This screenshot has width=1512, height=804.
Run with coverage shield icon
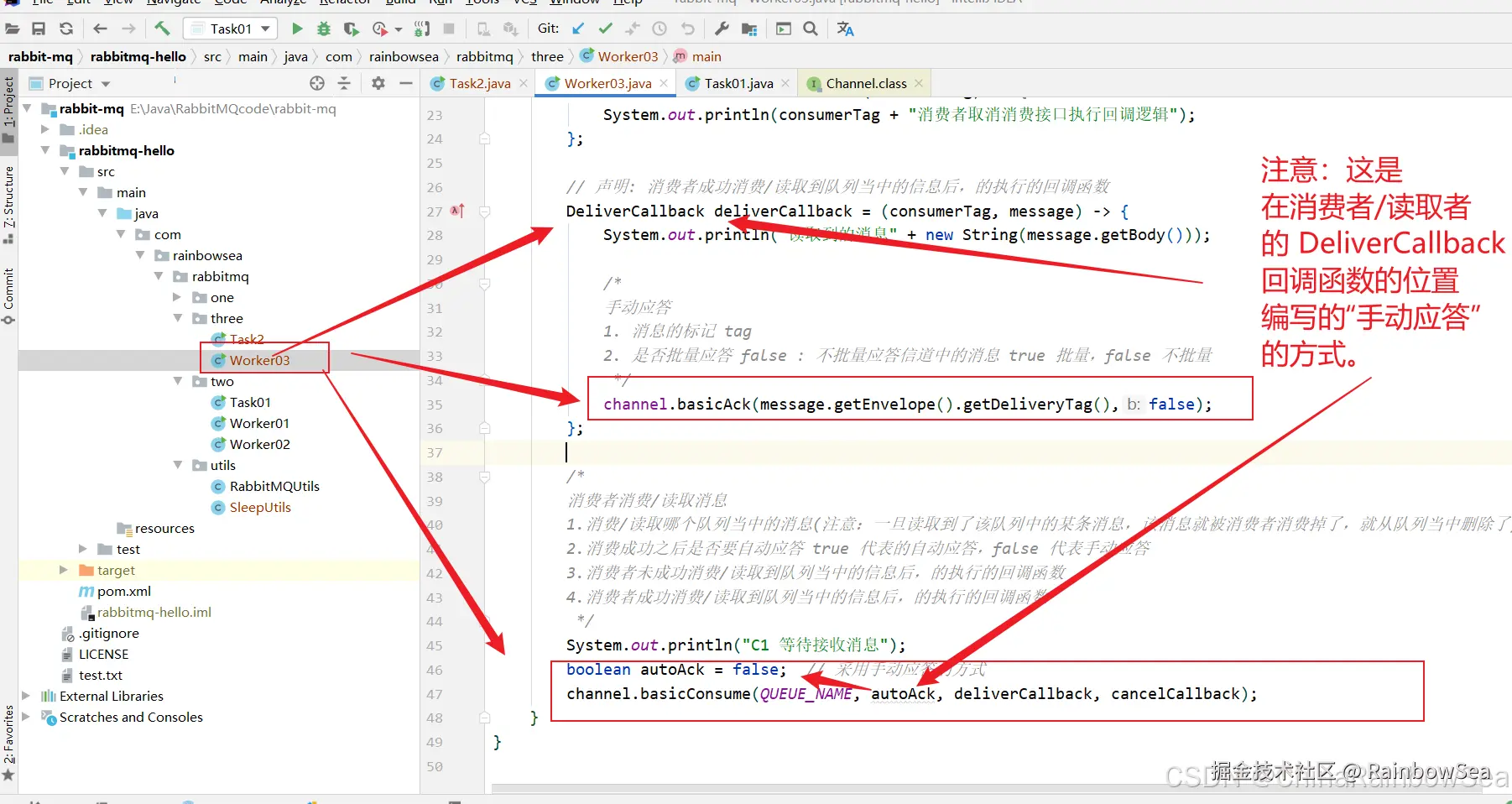pos(351,29)
